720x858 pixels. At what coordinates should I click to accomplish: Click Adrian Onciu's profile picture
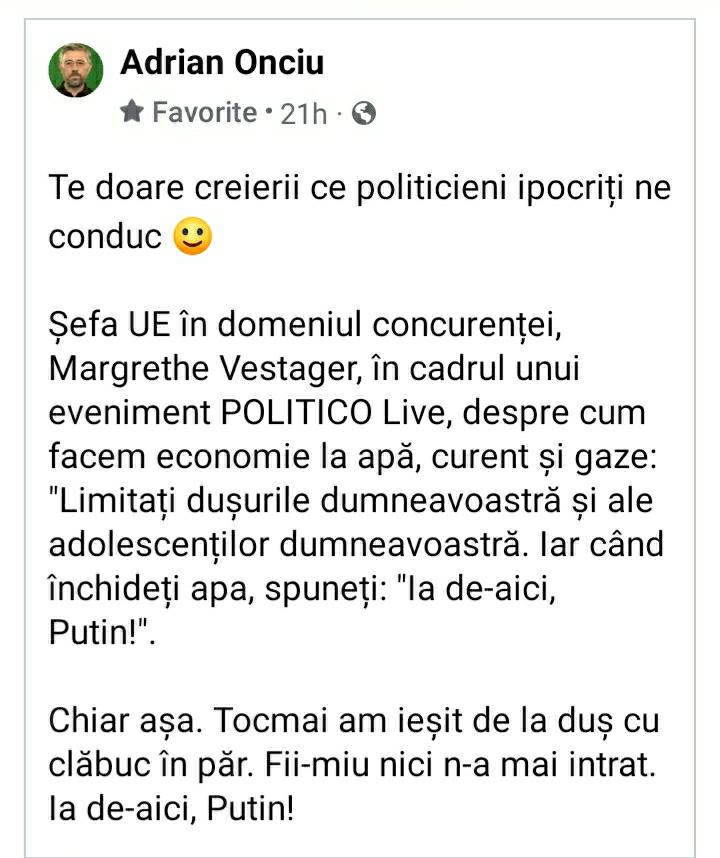75,72
